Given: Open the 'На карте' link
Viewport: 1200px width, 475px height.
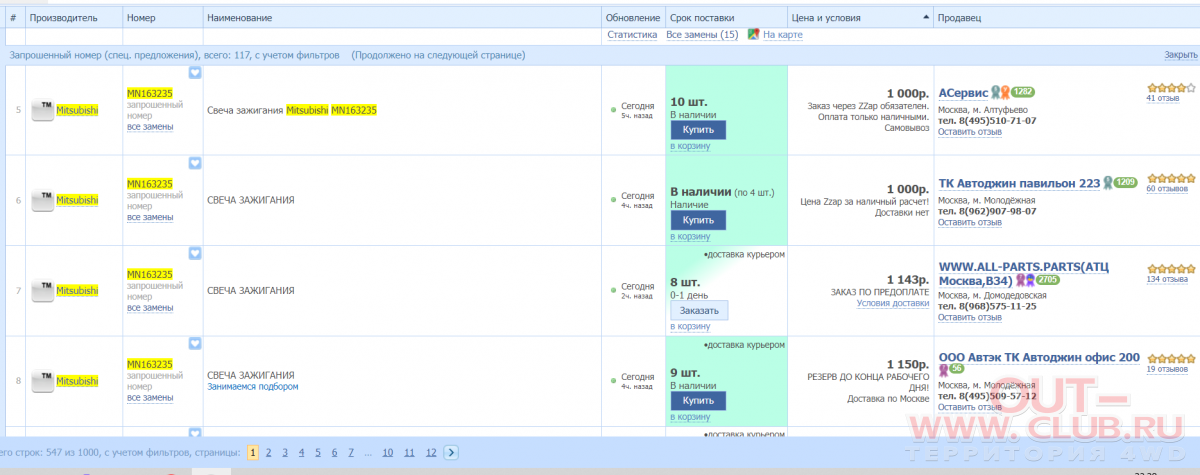Looking at the screenshot, I should click(782, 35).
